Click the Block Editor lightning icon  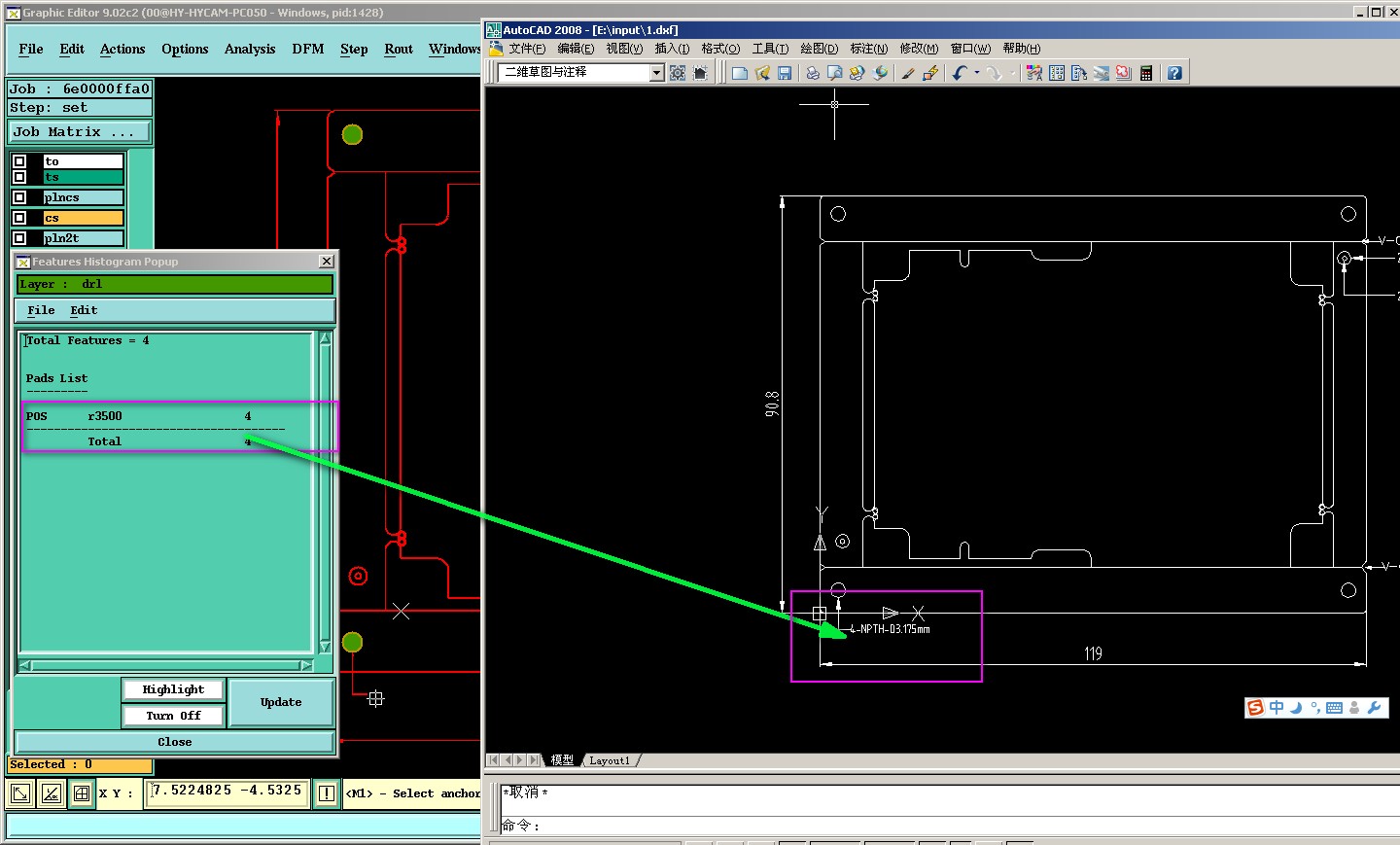click(930, 73)
